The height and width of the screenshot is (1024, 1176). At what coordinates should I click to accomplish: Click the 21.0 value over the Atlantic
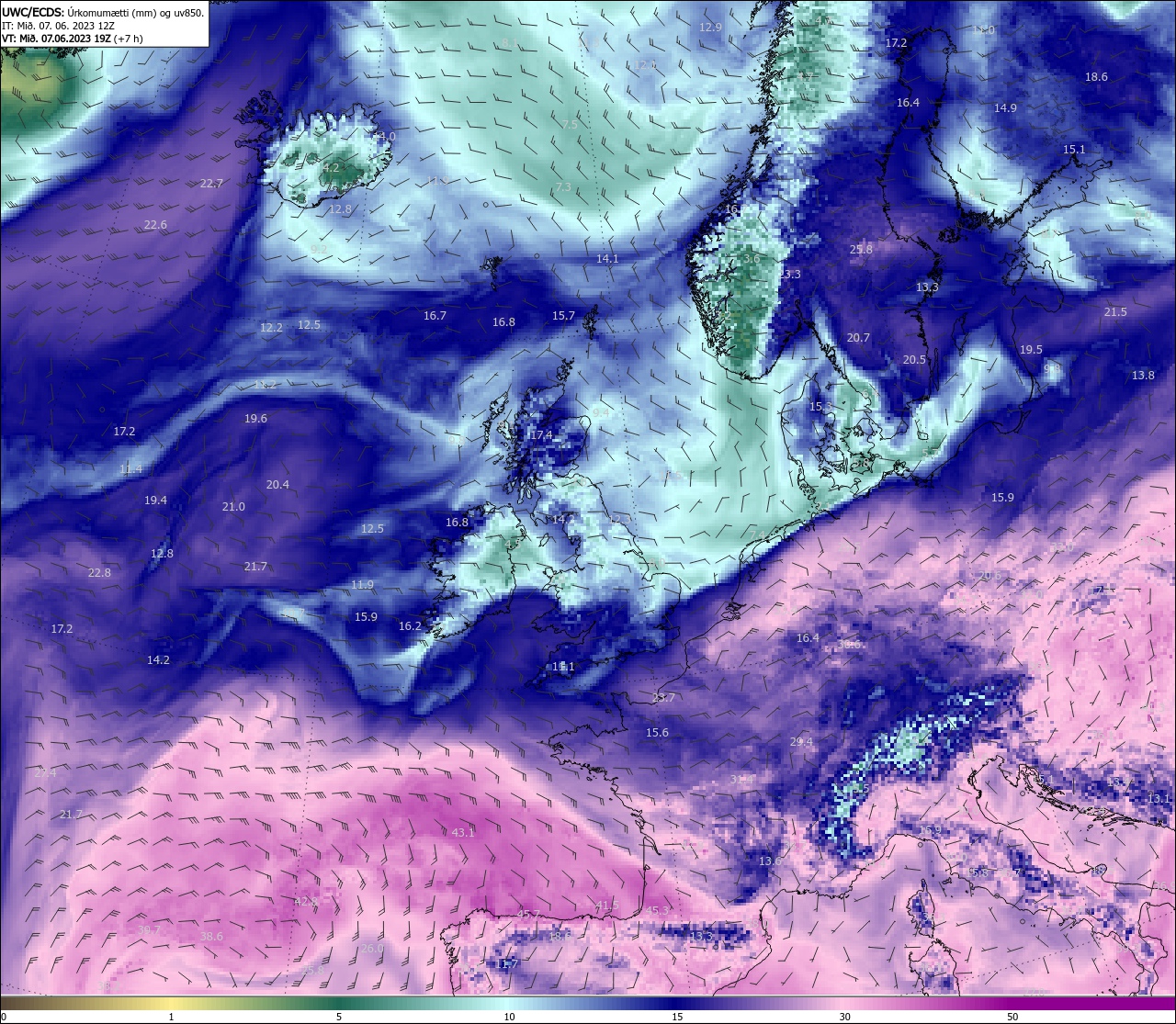233,507
